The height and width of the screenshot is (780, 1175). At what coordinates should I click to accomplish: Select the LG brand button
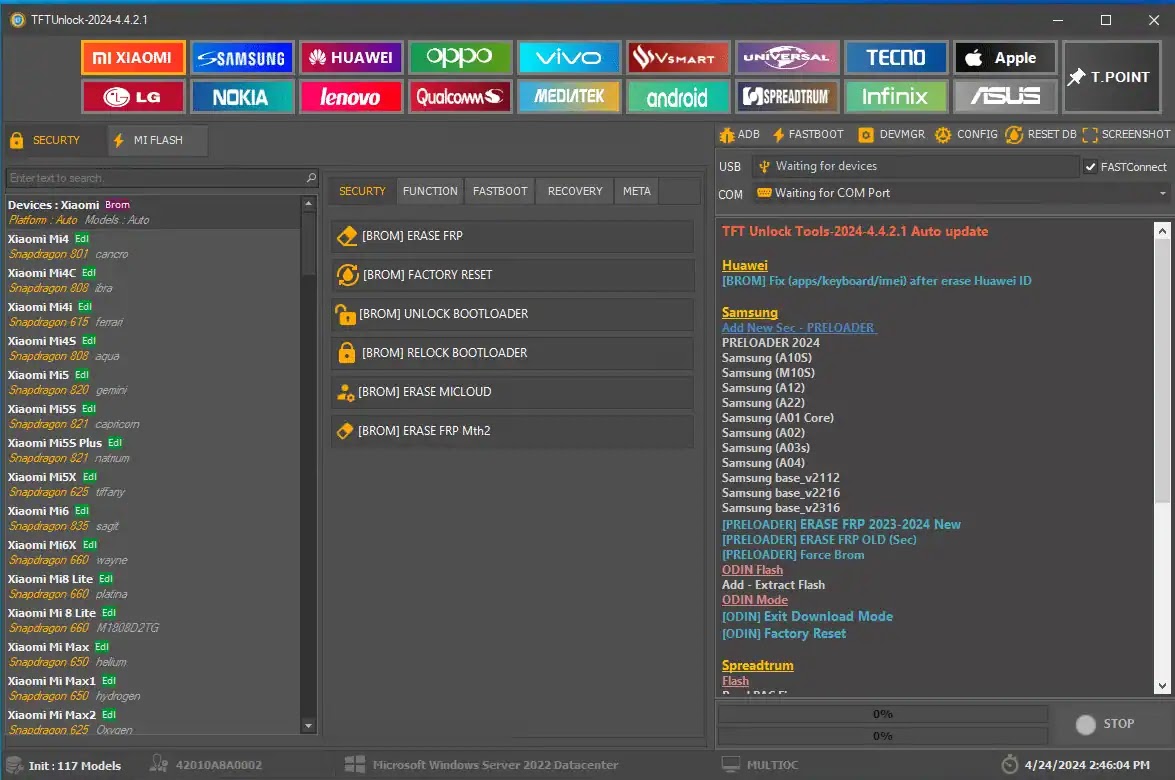pyautogui.click(x=133, y=97)
